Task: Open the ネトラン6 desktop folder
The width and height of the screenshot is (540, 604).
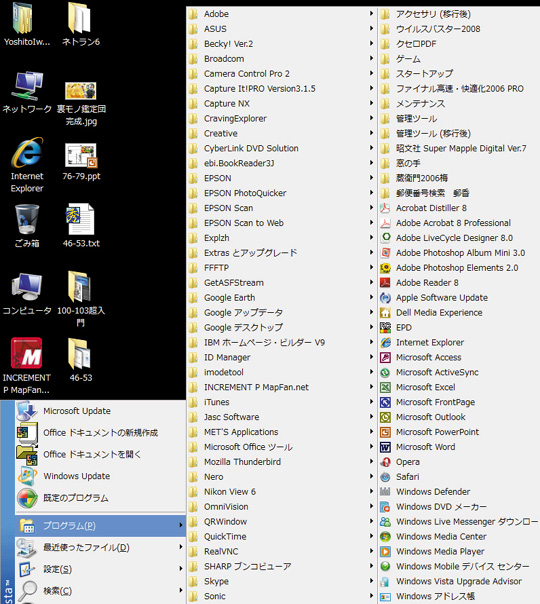Action: pyautogui.click(x=81, y=24)
